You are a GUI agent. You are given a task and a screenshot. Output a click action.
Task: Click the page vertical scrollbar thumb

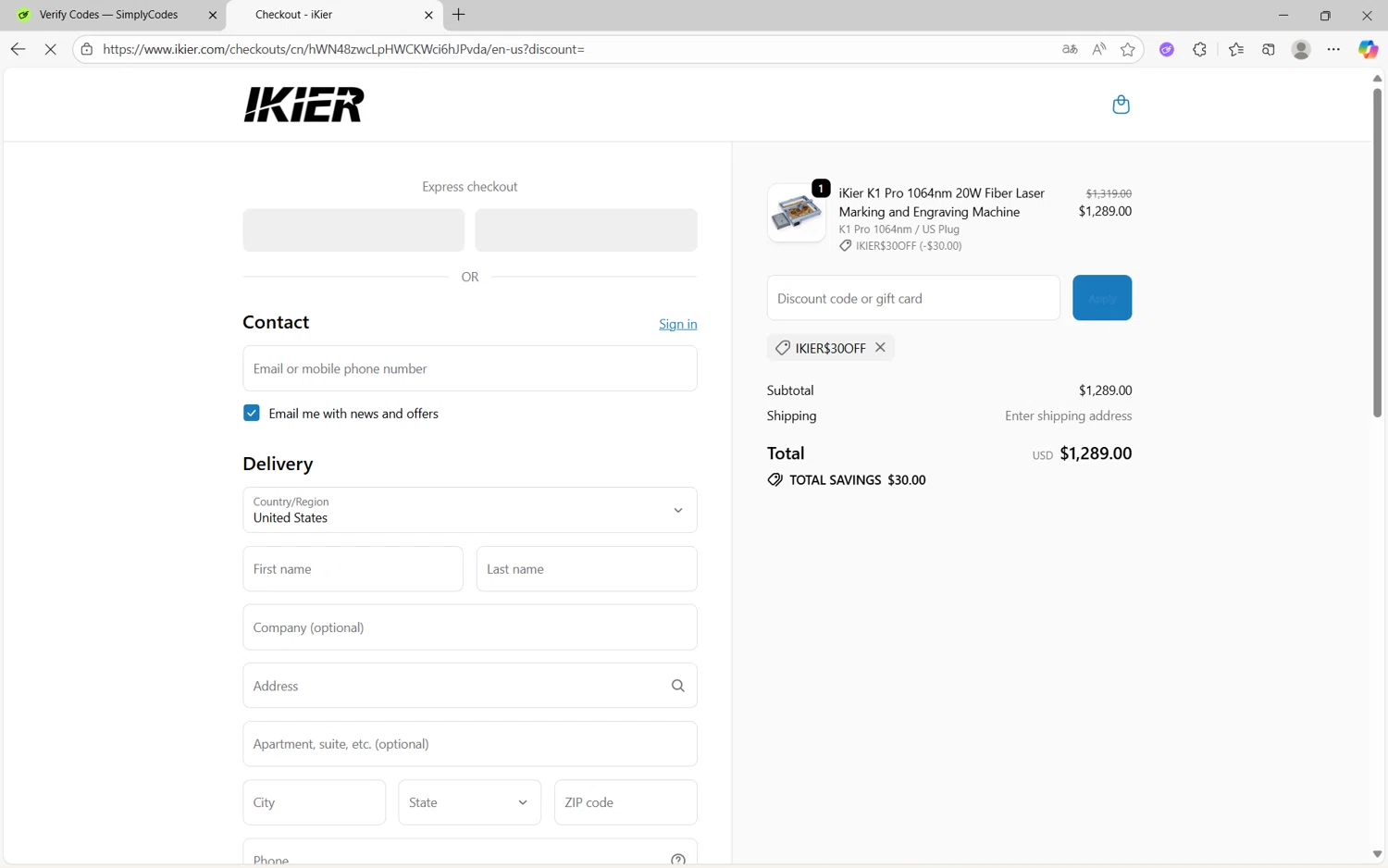pyautogui.click(x=1377, y=252)
